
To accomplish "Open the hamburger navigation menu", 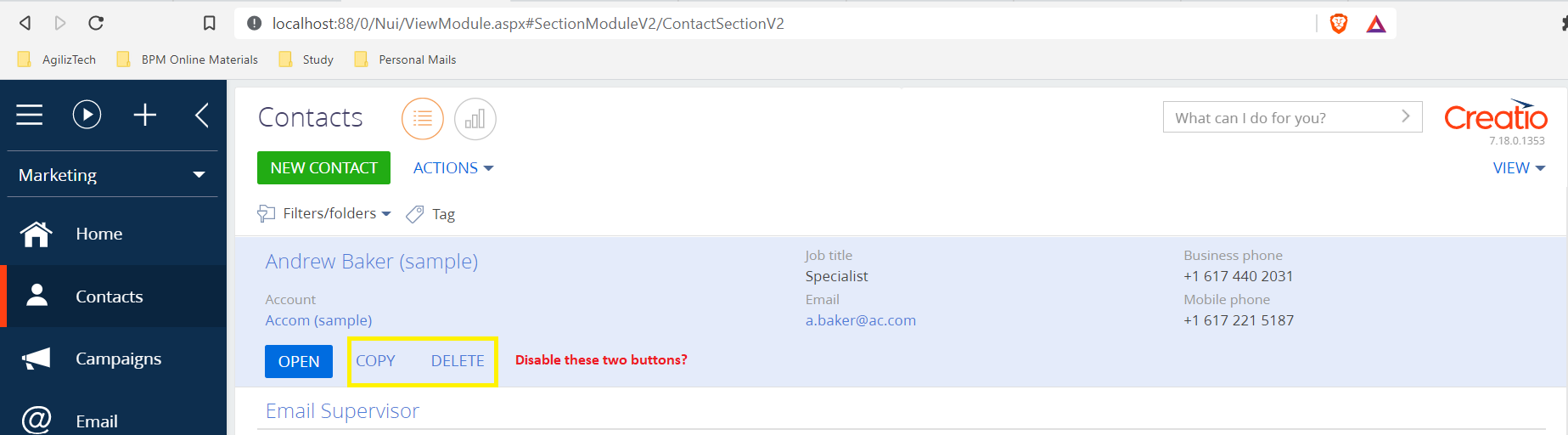I will tap(29, 115).
